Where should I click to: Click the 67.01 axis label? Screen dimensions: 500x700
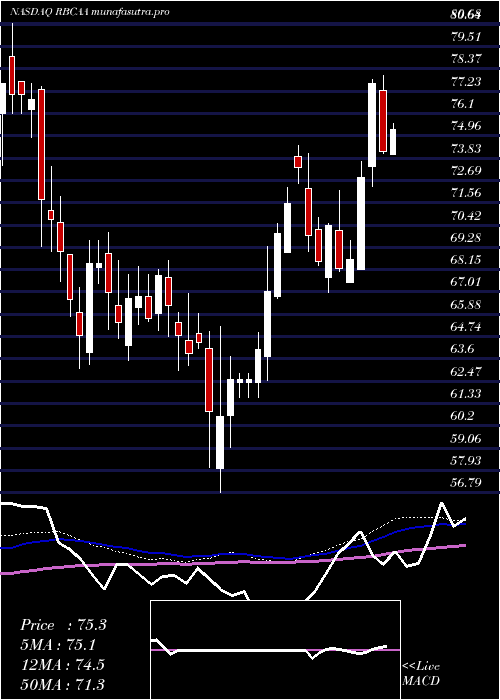pyautogui.click(x=466, y=282)
